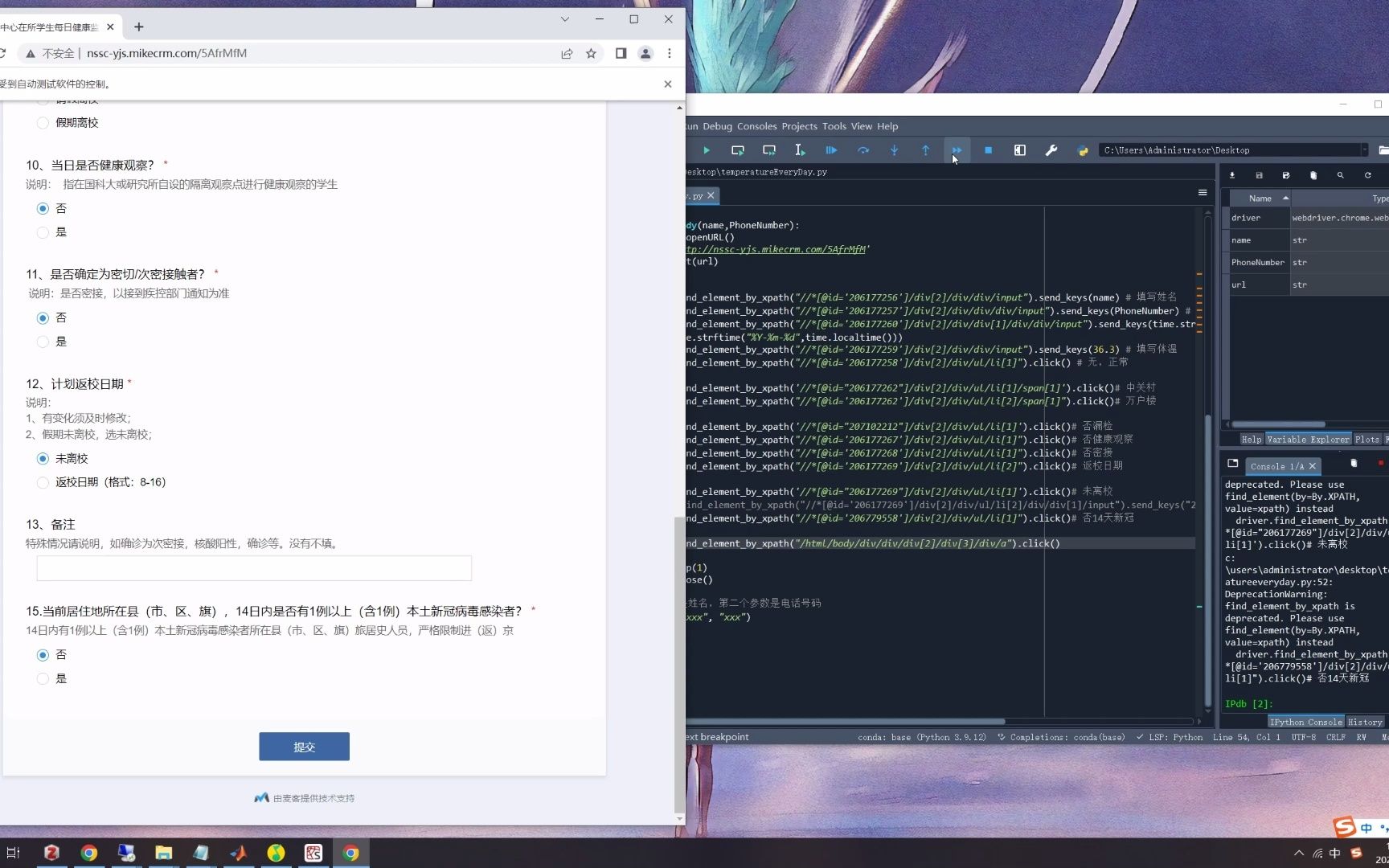Click Variable Explorer's import data icon
The image size is (1389, 868).
pos(1231,175)
